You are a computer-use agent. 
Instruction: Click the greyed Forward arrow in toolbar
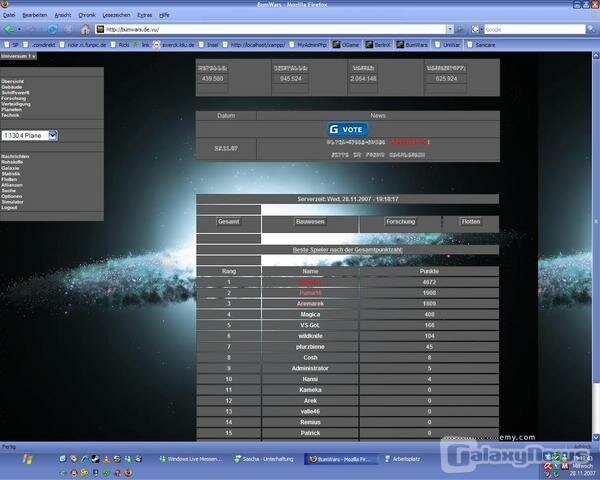coord(31,29)
